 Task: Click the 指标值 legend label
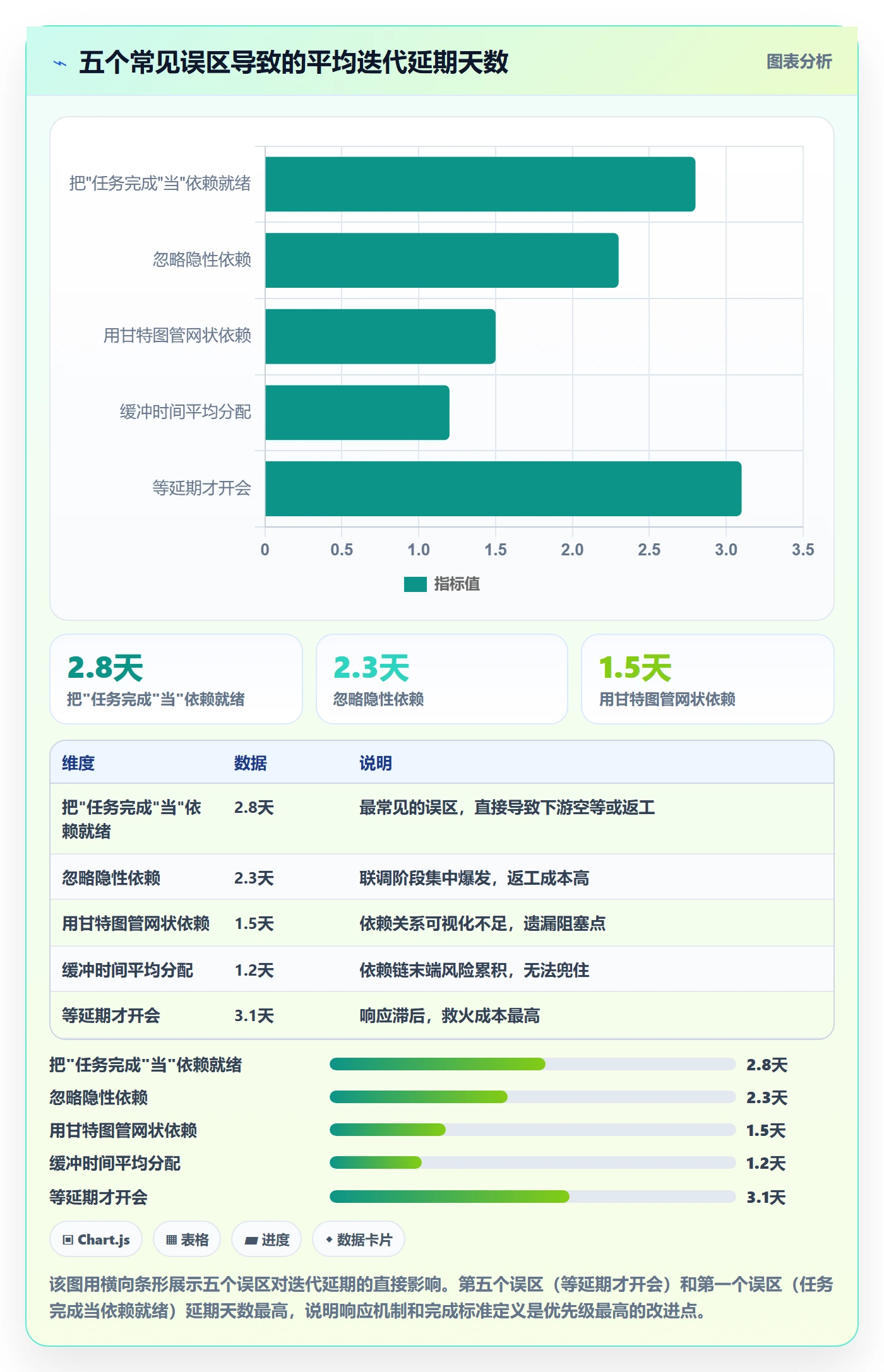[457, 584]
